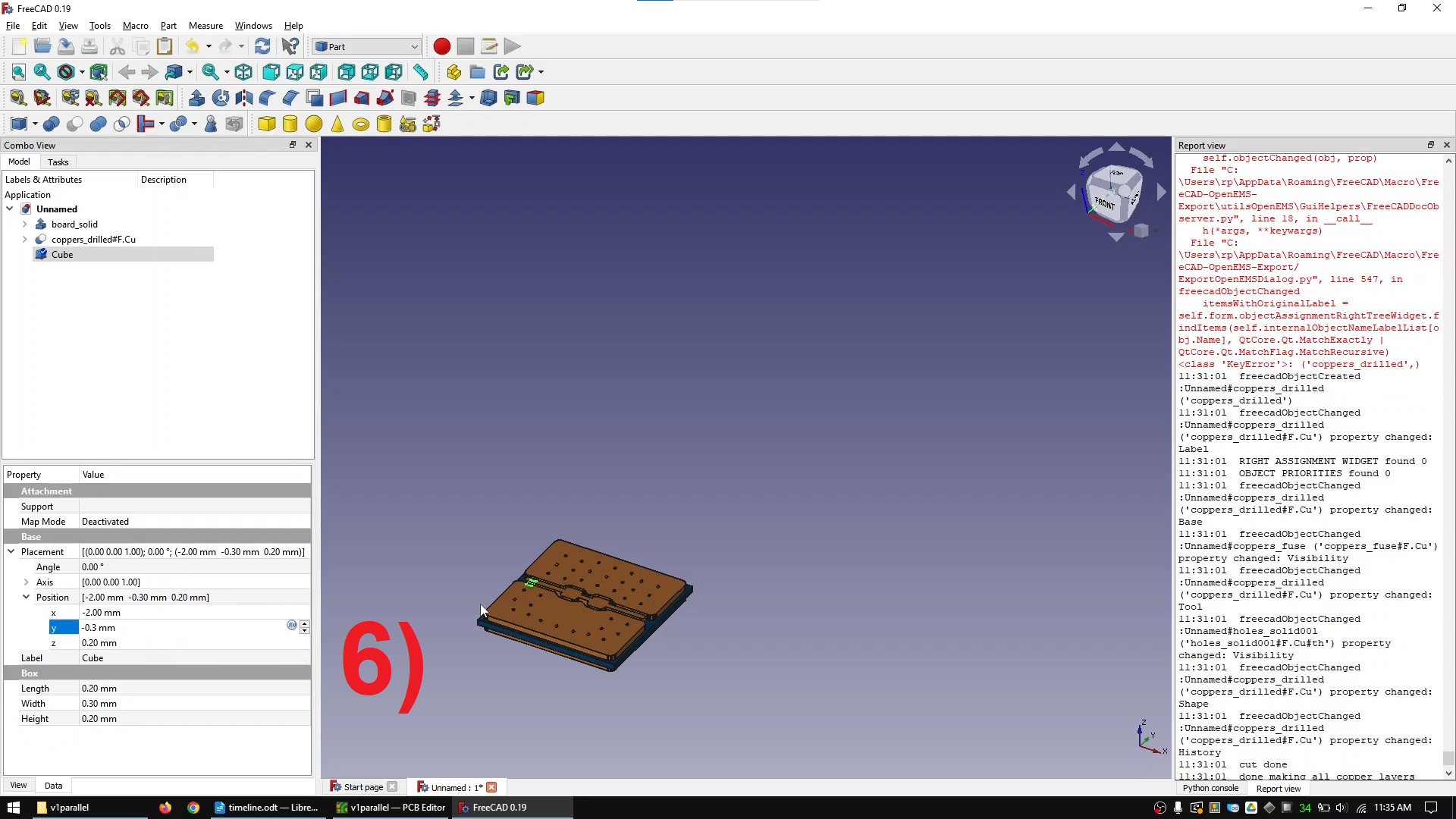
Task: Set isometric view
Action: [243, 72]
